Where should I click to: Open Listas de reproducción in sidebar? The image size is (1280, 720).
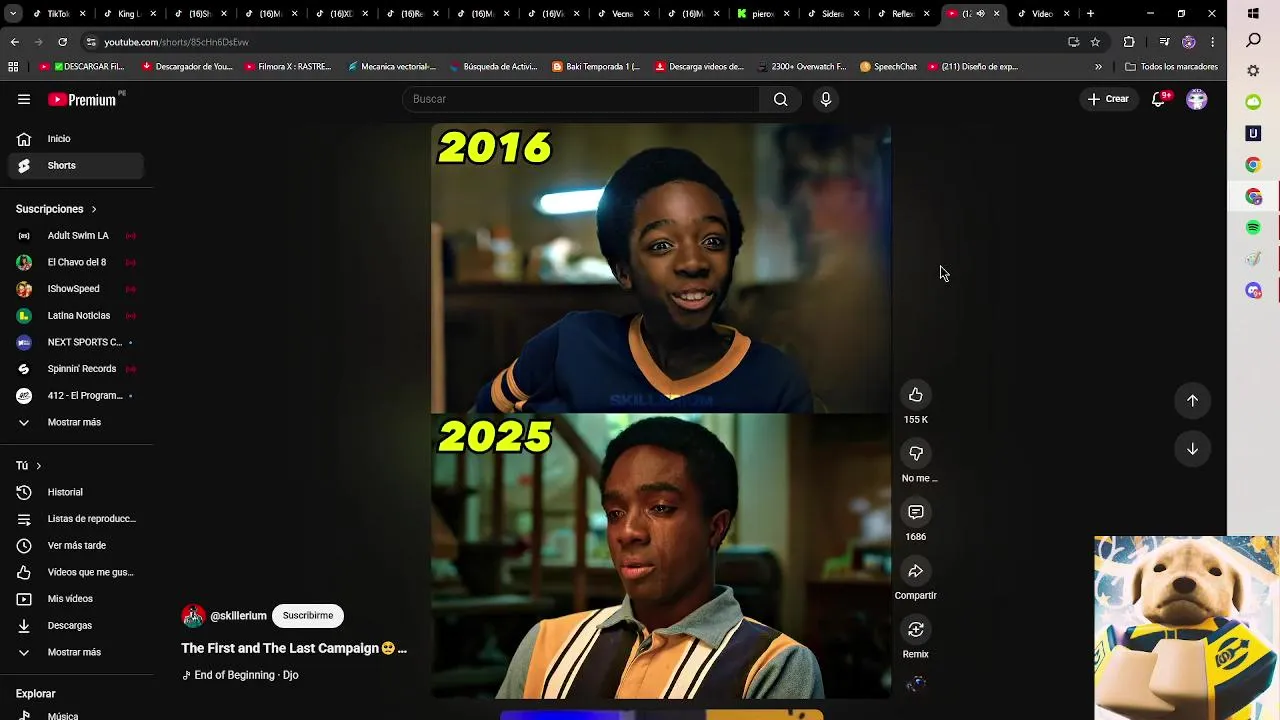[x=75, y=519]
